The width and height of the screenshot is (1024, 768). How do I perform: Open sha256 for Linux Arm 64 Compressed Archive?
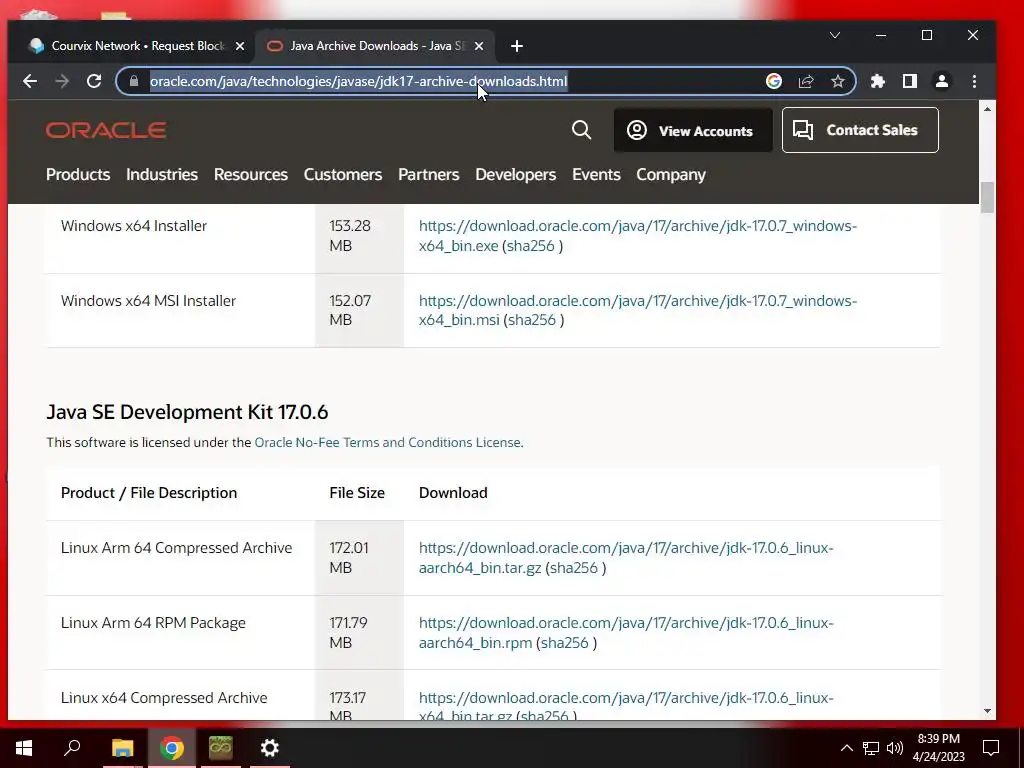coord(574,568)
